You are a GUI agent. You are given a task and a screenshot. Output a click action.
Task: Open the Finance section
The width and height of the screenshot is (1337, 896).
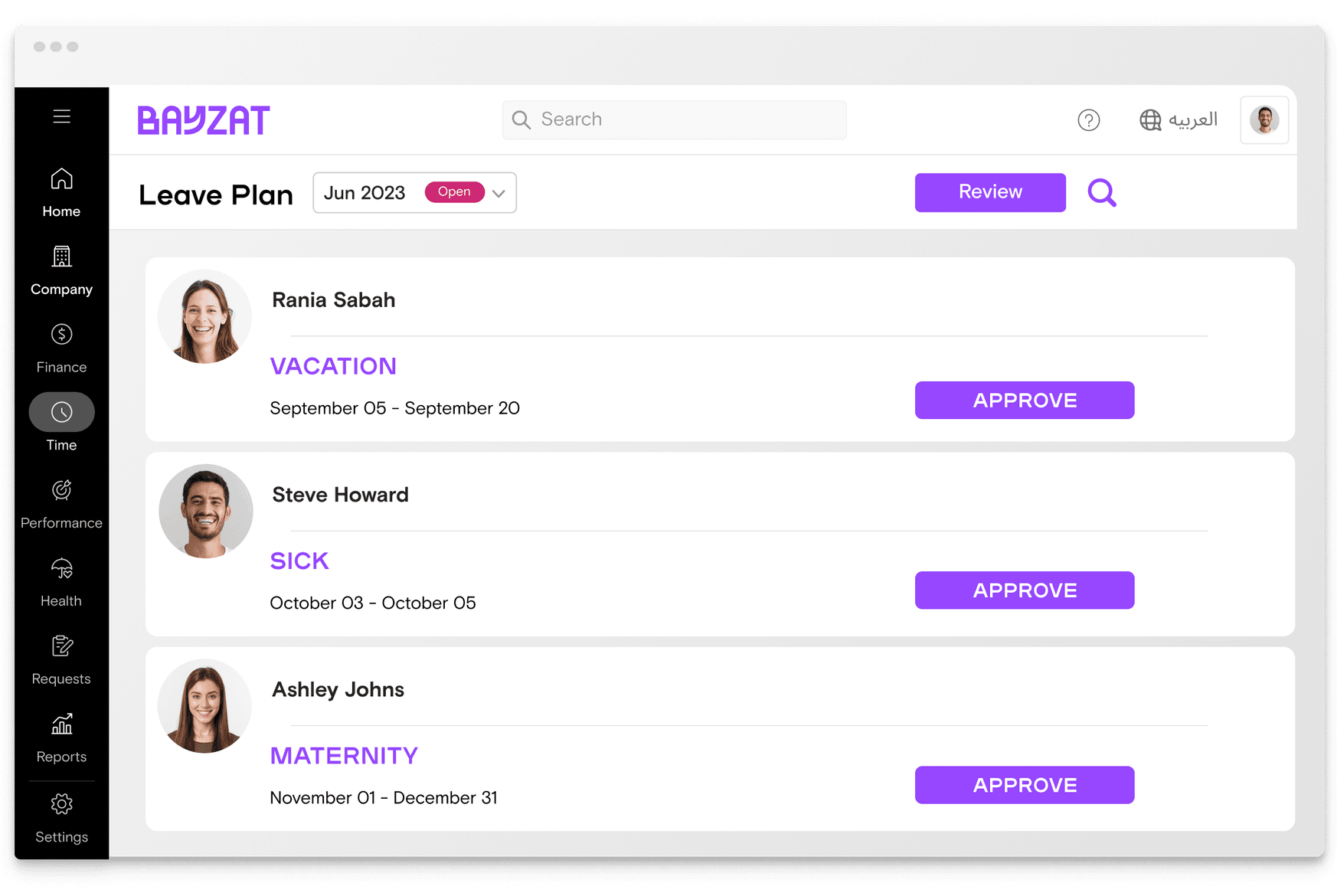(x=60, y=335)
